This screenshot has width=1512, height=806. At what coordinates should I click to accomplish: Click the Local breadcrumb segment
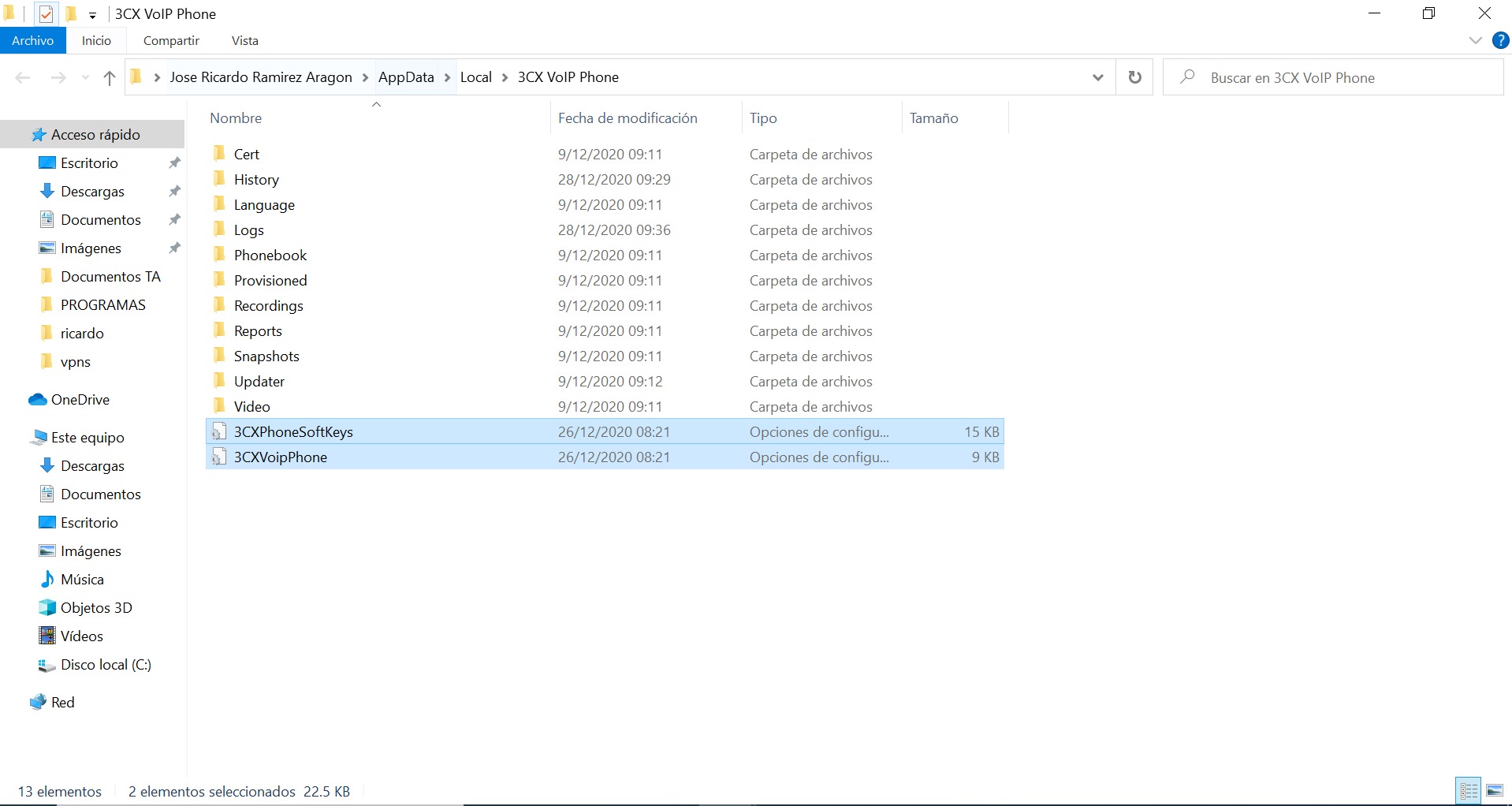(x=476, y=77)
